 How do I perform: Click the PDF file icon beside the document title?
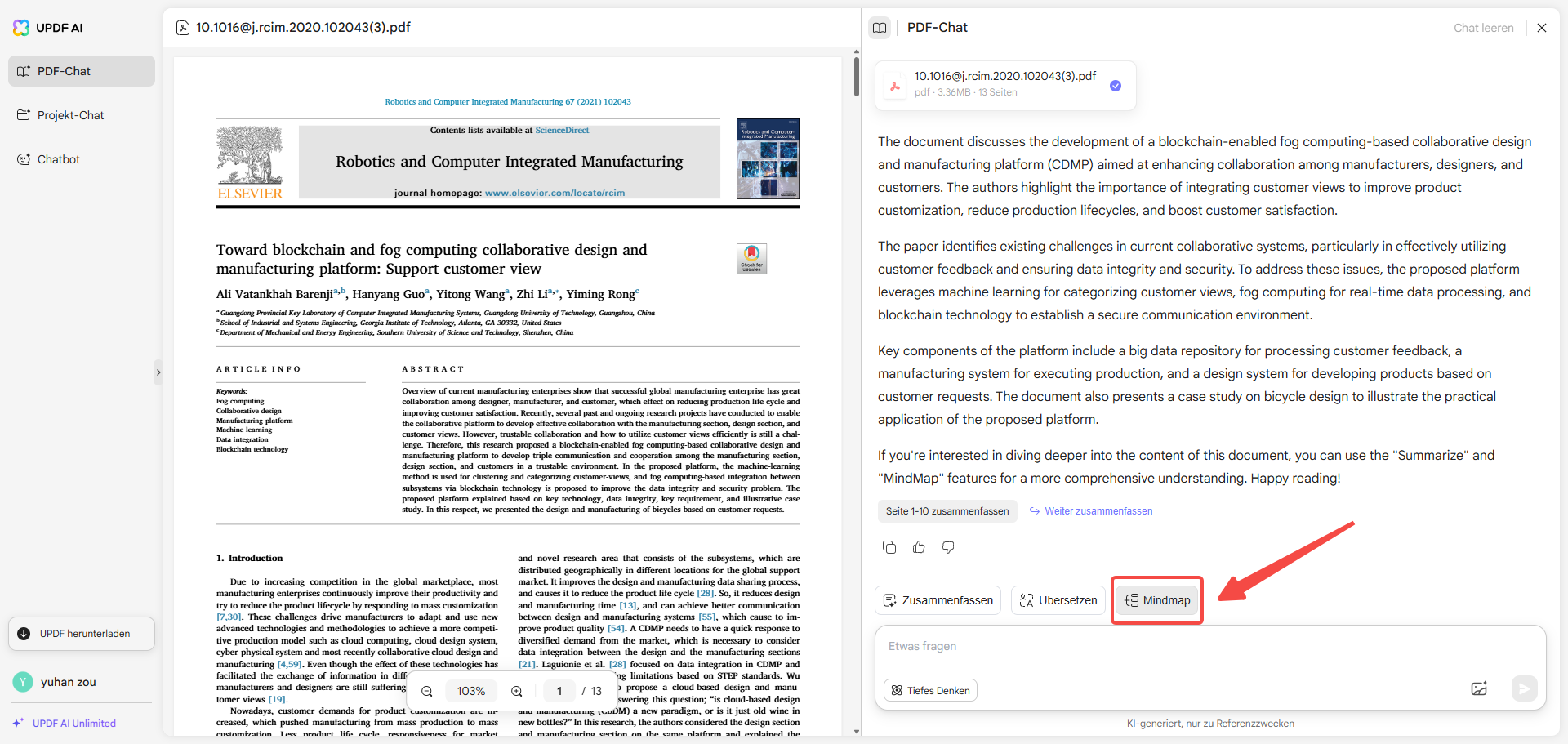[x=183, y=28]
